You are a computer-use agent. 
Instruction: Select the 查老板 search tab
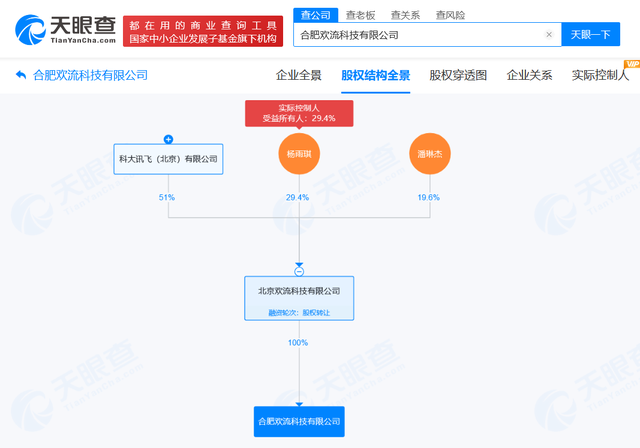360,15
